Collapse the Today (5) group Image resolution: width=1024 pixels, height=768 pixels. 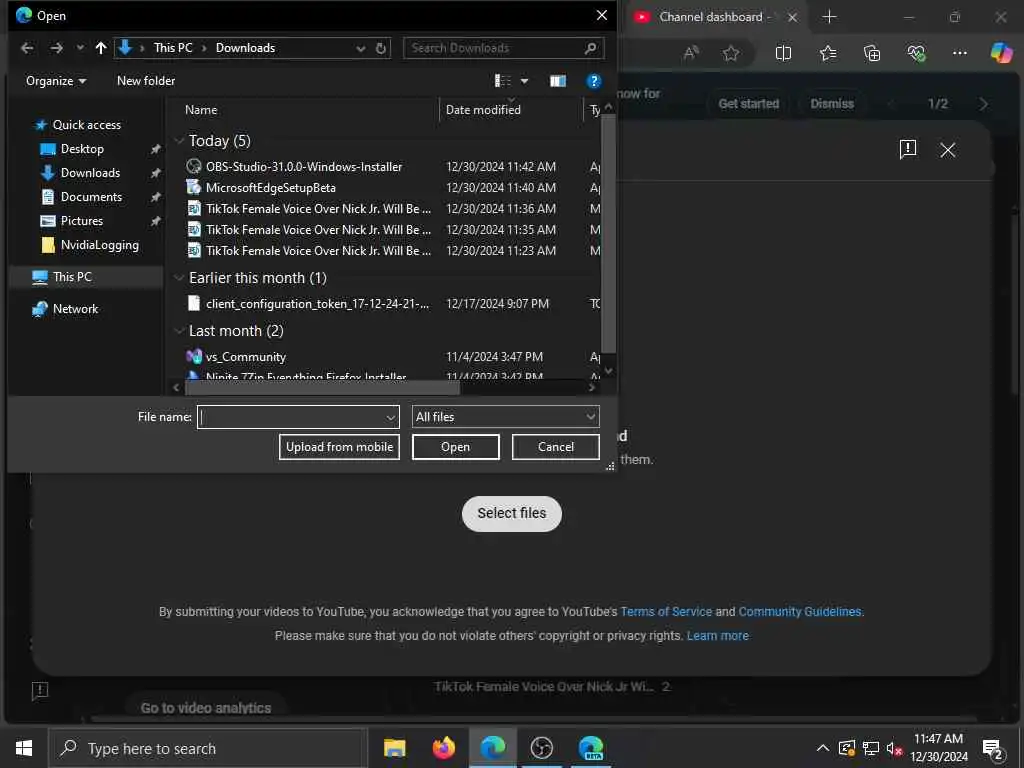179,141
